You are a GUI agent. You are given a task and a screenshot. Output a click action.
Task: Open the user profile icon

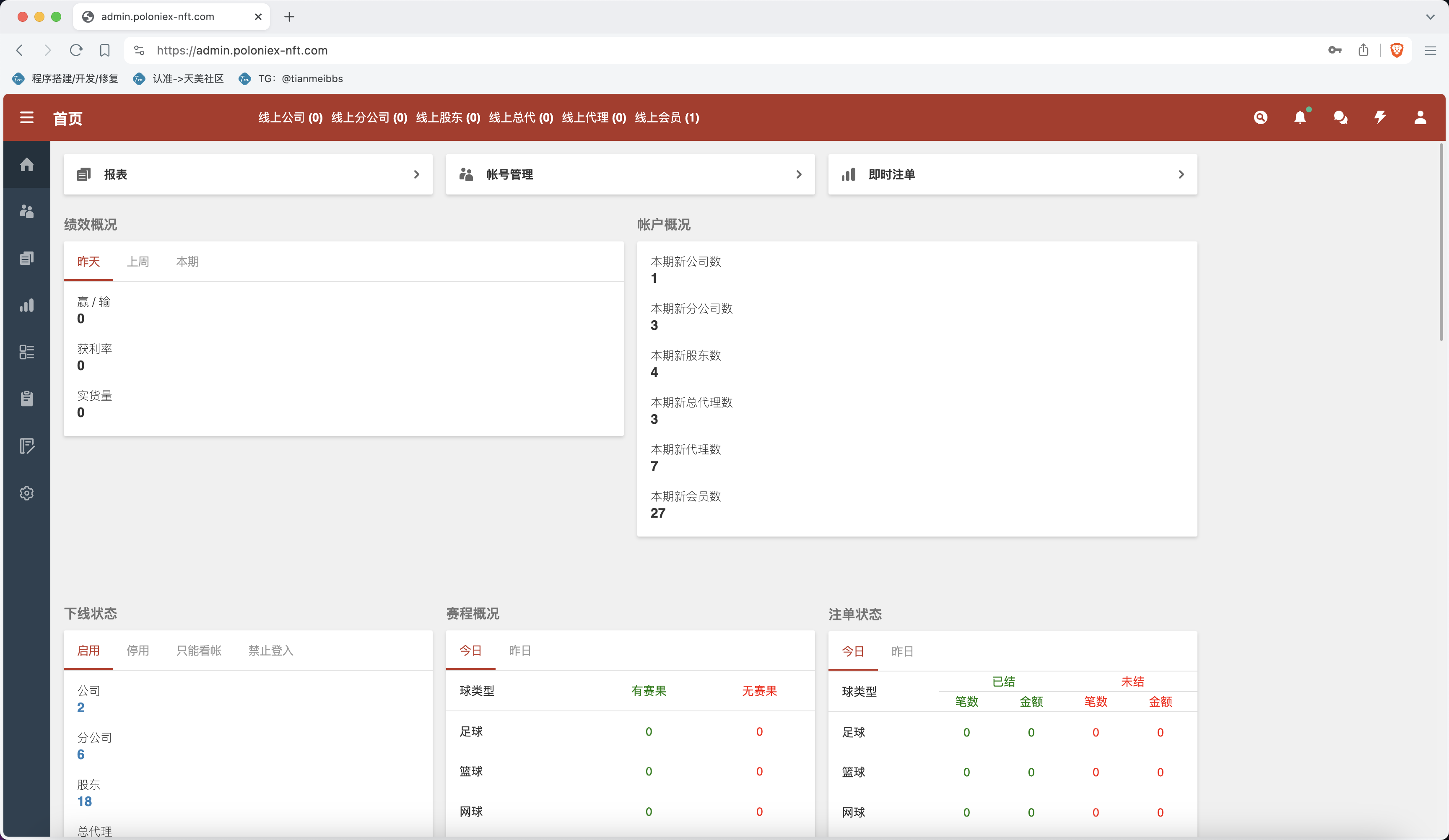tap(1420, 117)
